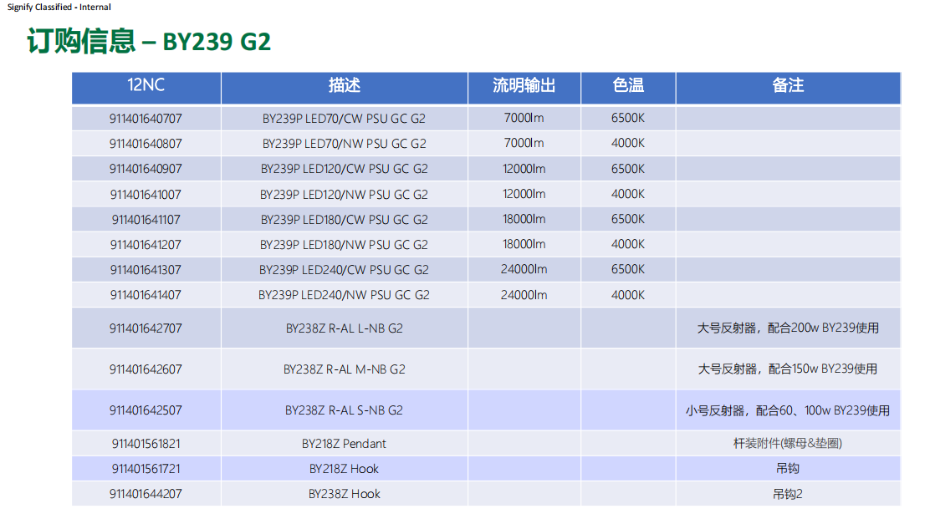Select cell '911401642607'
The height and width of the screenshot is (519, 930).
pyautogui.click(x=146, y=369)
